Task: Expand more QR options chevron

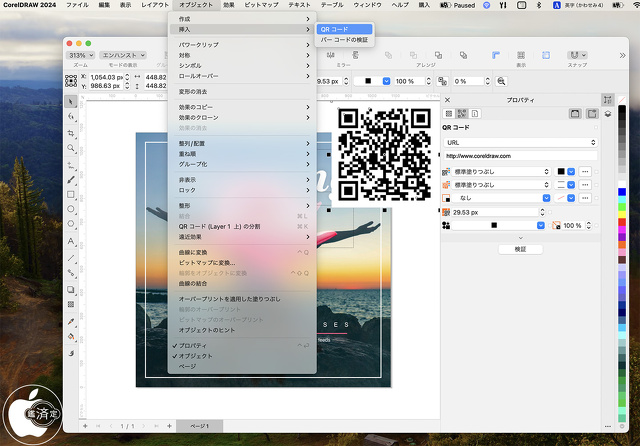Action: pos(520,237)
